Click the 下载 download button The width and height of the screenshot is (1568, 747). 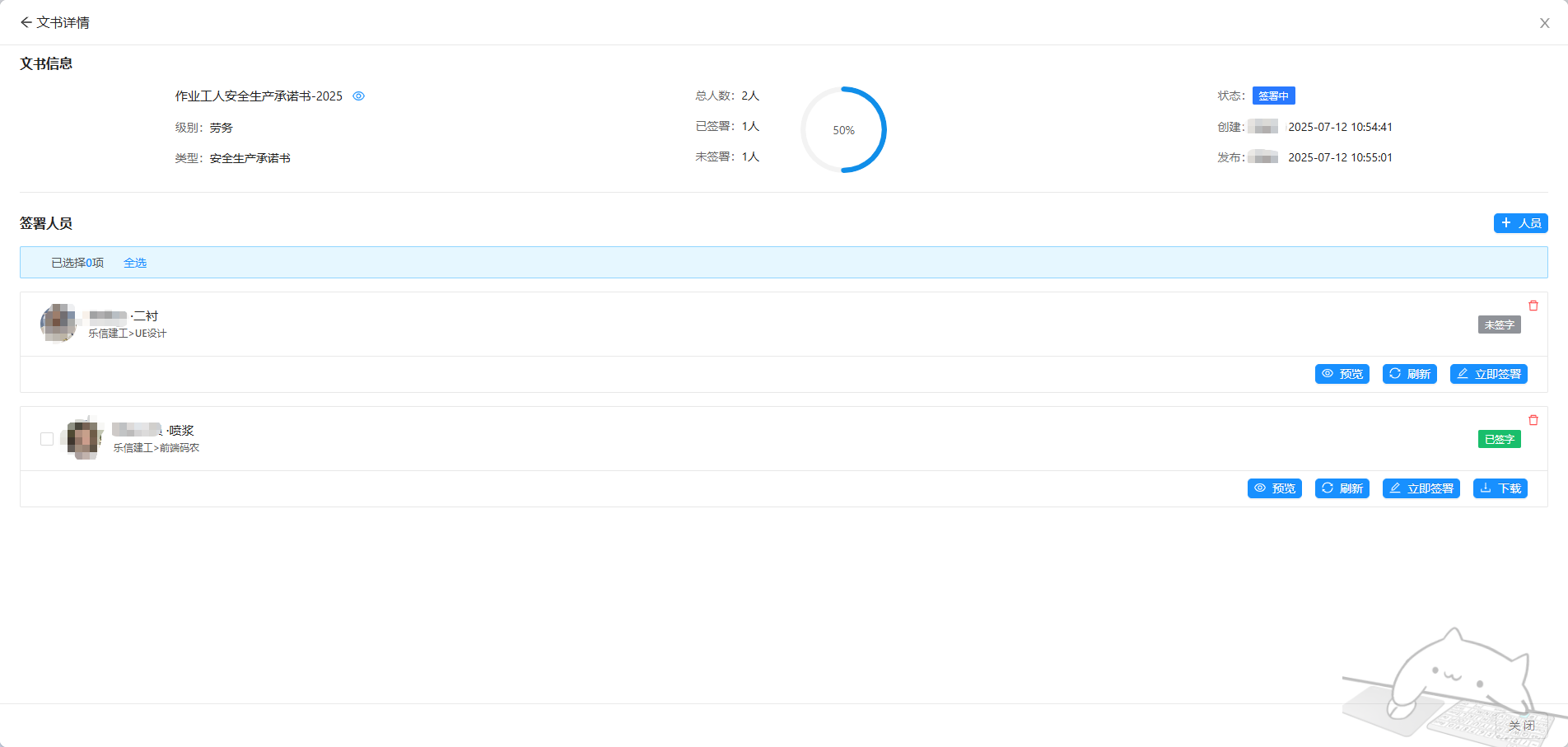[x=1500, y=488]
